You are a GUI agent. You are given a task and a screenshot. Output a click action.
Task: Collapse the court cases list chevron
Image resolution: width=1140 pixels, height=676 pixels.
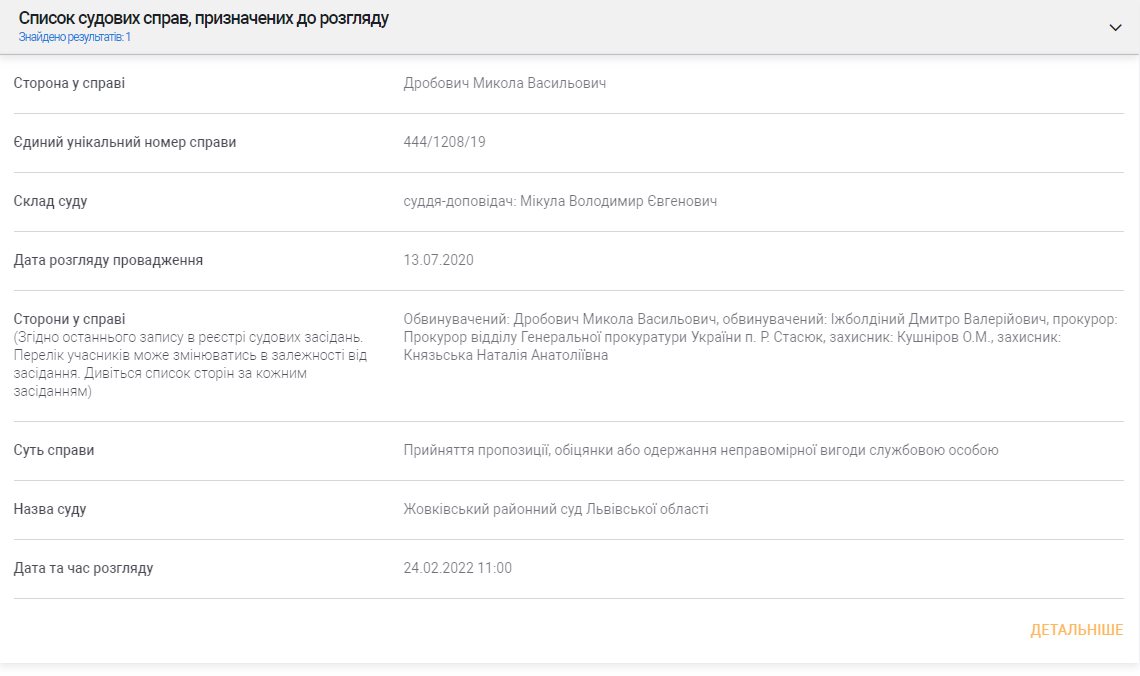1115,27
